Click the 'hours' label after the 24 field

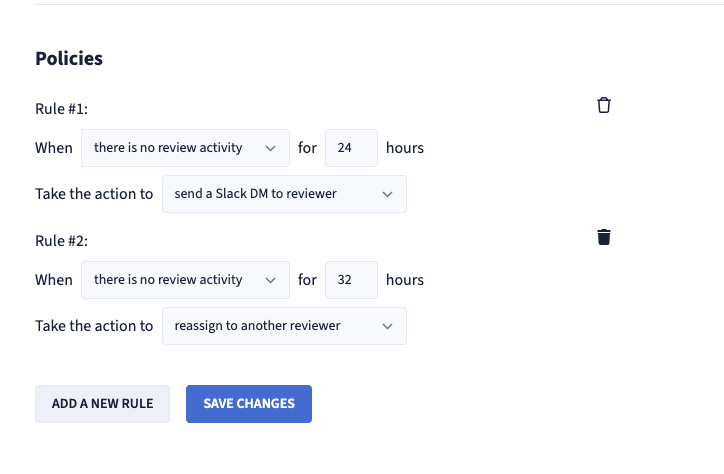click(x=405, y=148)
